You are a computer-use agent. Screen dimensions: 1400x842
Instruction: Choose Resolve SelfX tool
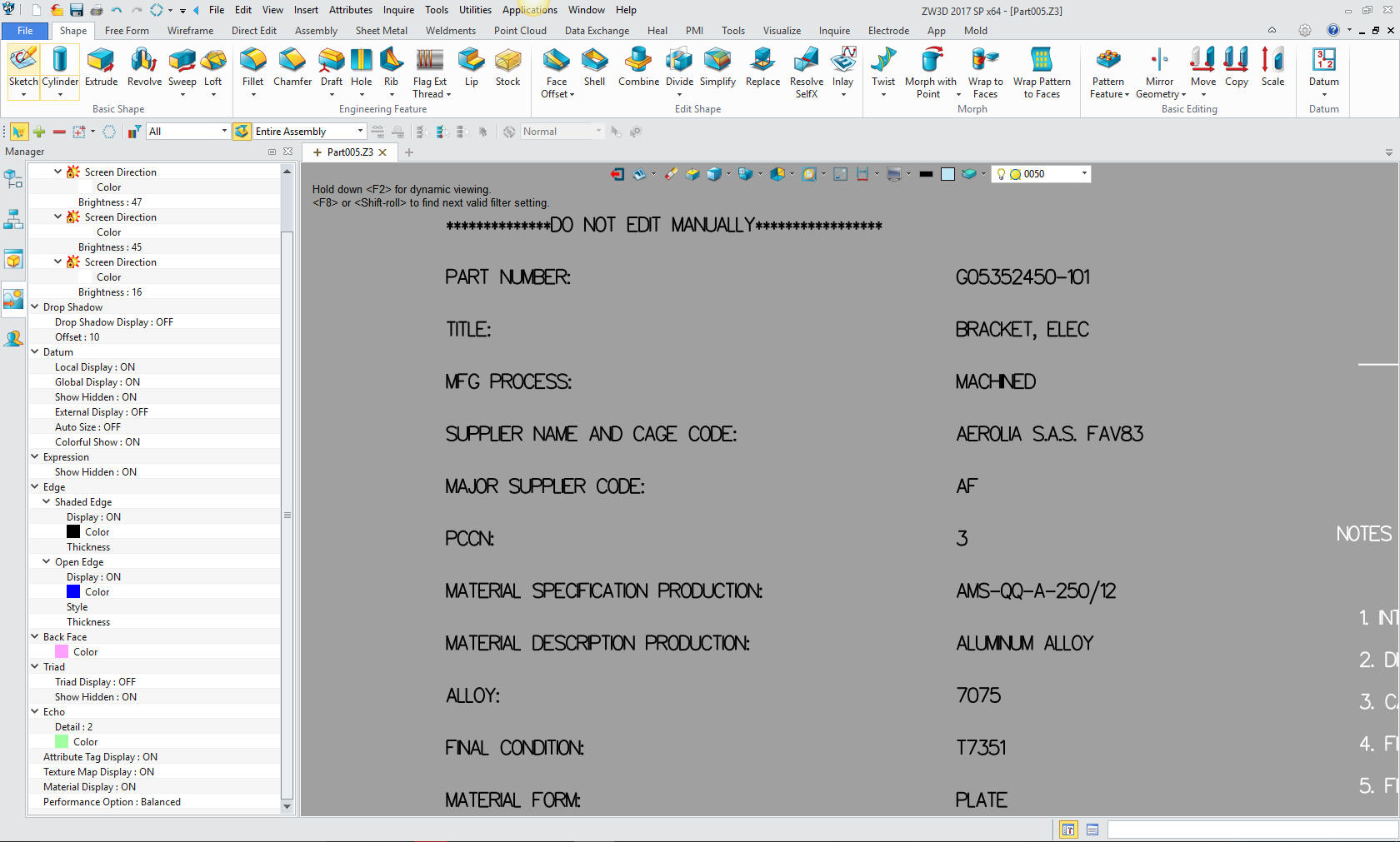pos(806,72)
